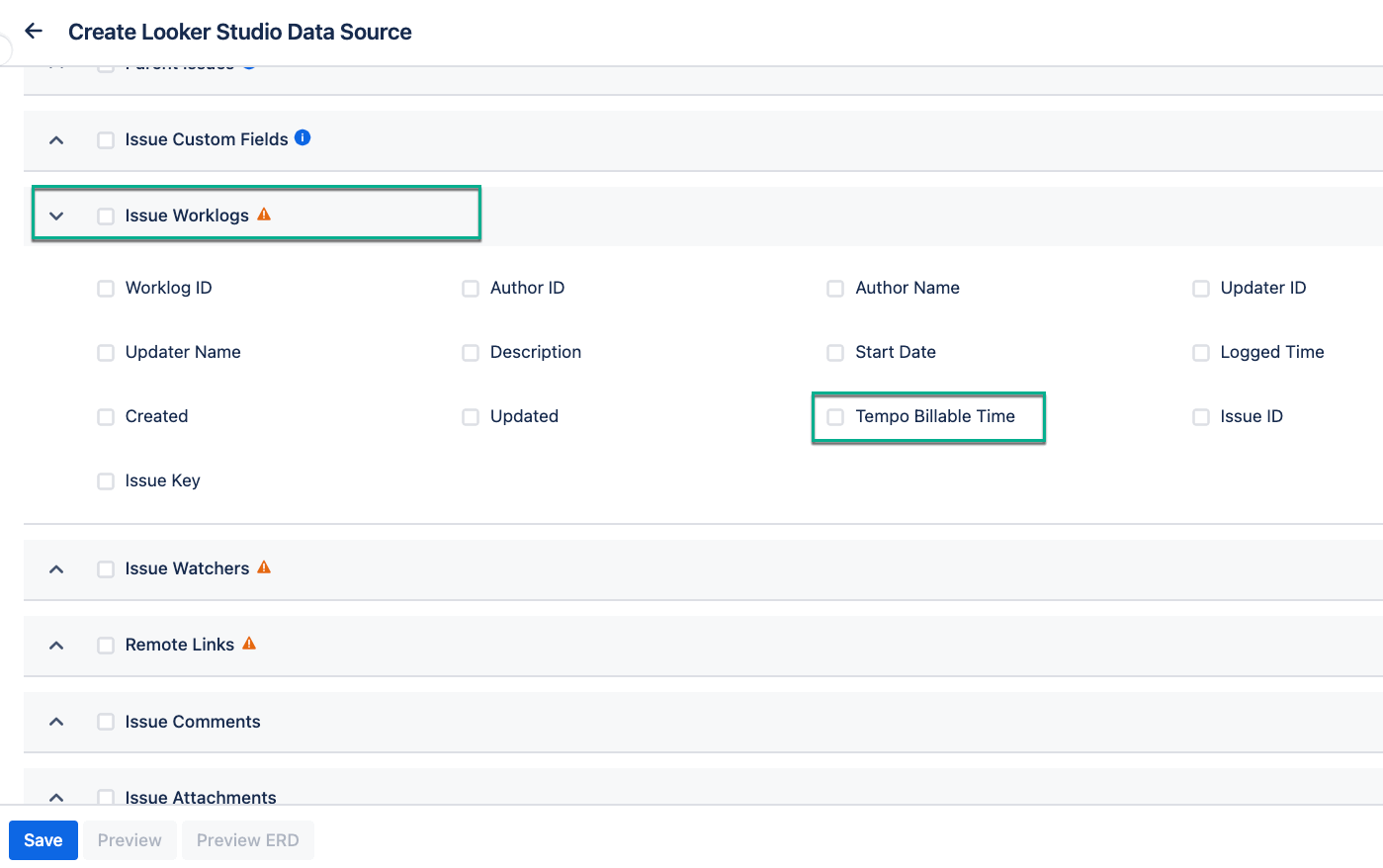The height and width of the screenshot is (868, 1383).
Task: Expand the Issue Custom Fields section
Action: tap(56, 140)
